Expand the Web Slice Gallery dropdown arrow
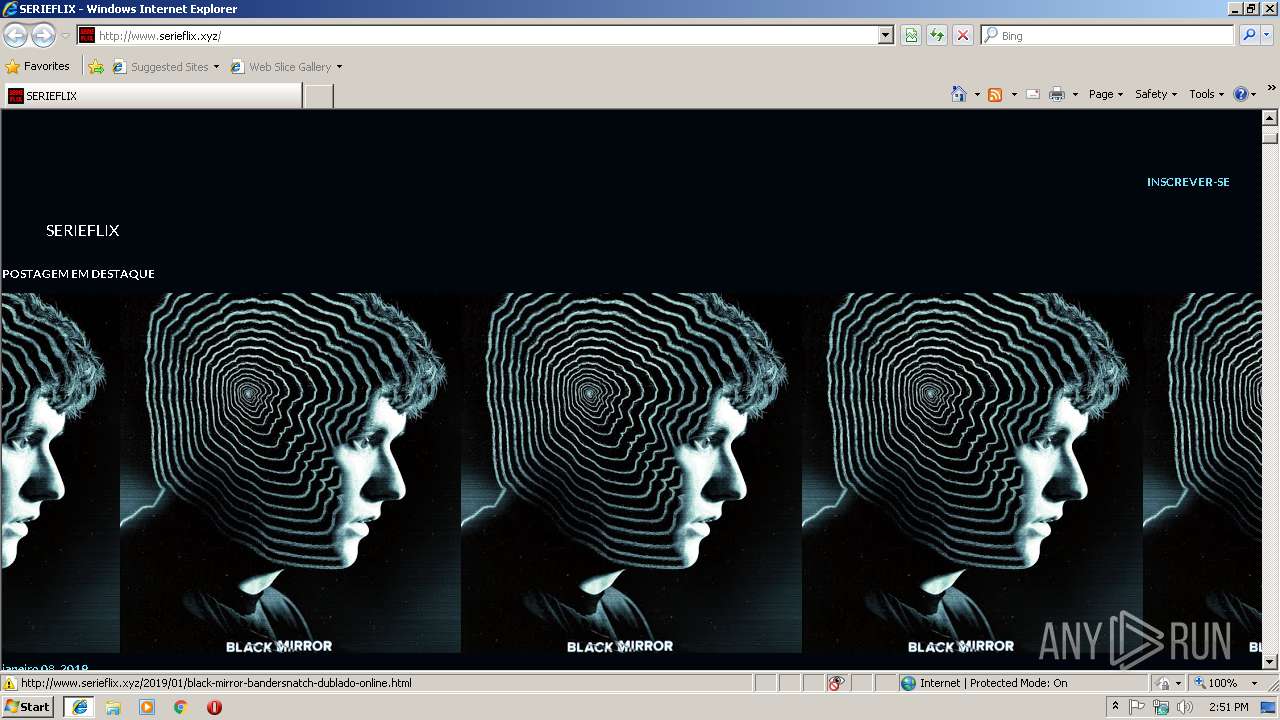 tap(339, 67)
